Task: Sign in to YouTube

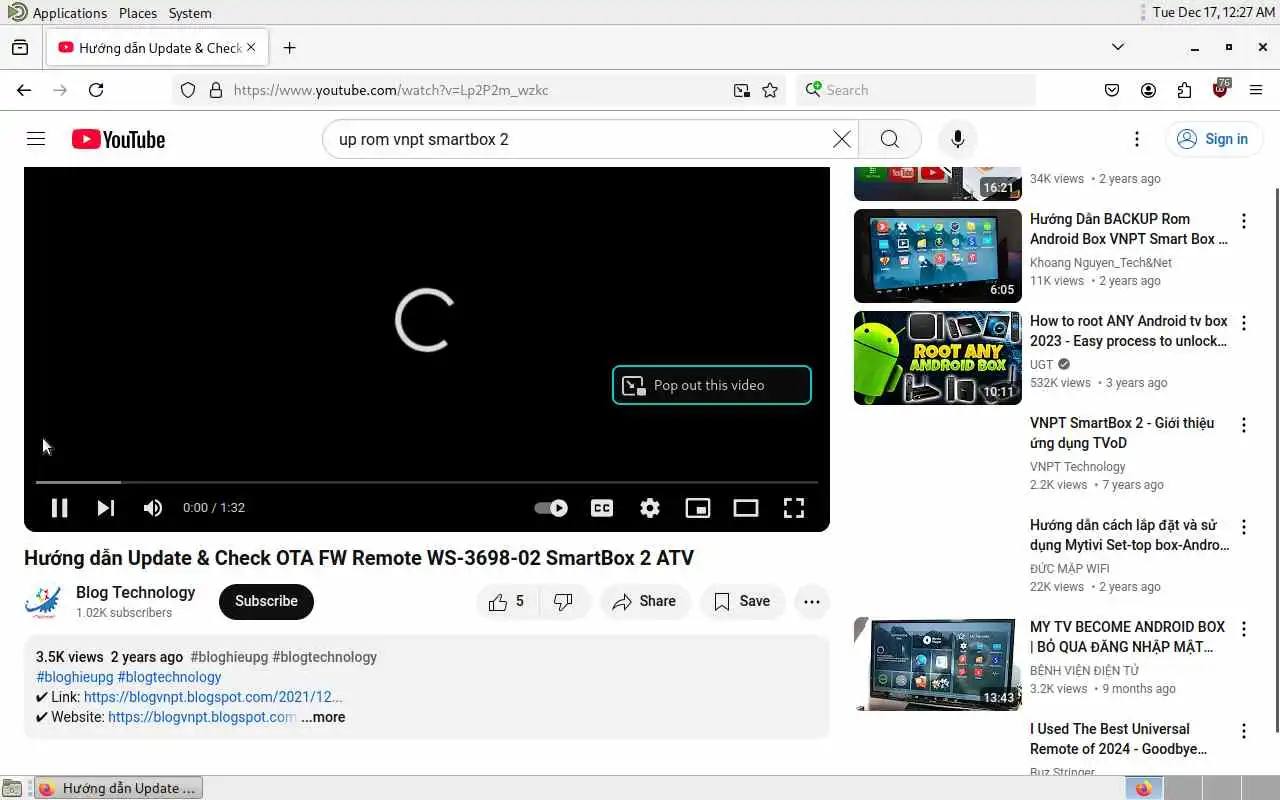Action: [x=1212, y=139]
